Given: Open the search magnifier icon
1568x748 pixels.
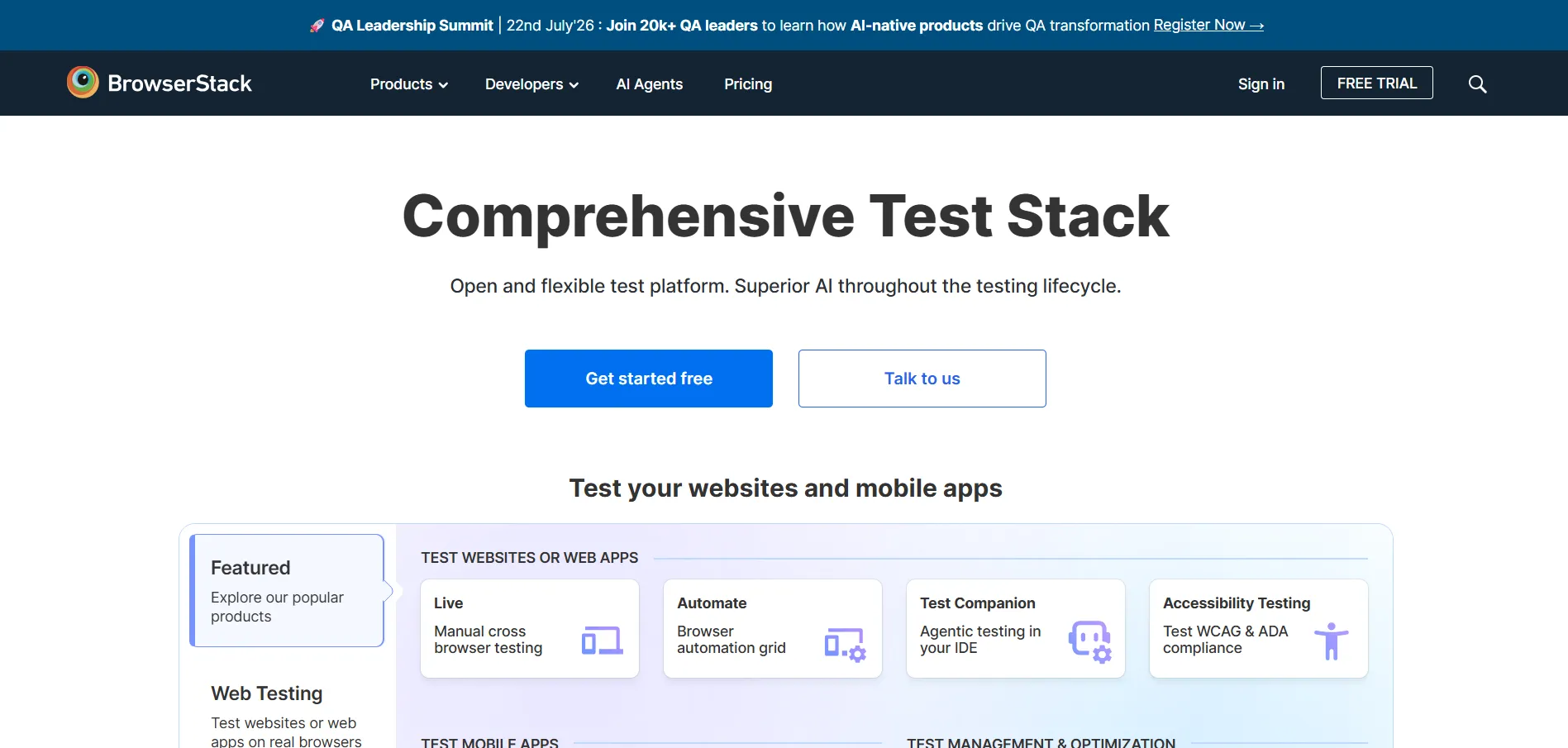Looking at the screenshot, I should [1477, 83].
